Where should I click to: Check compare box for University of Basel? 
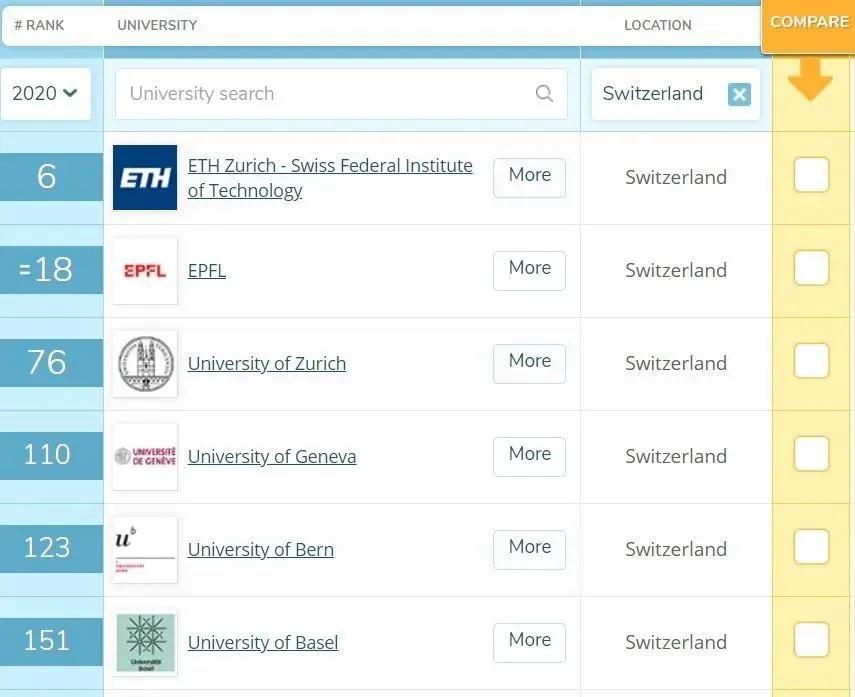tap(811, 641)
